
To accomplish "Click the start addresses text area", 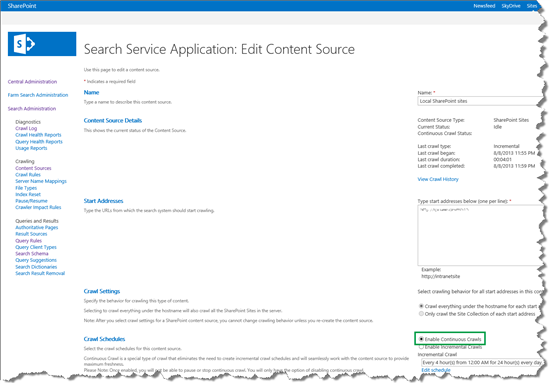I will tap(480, 235).
